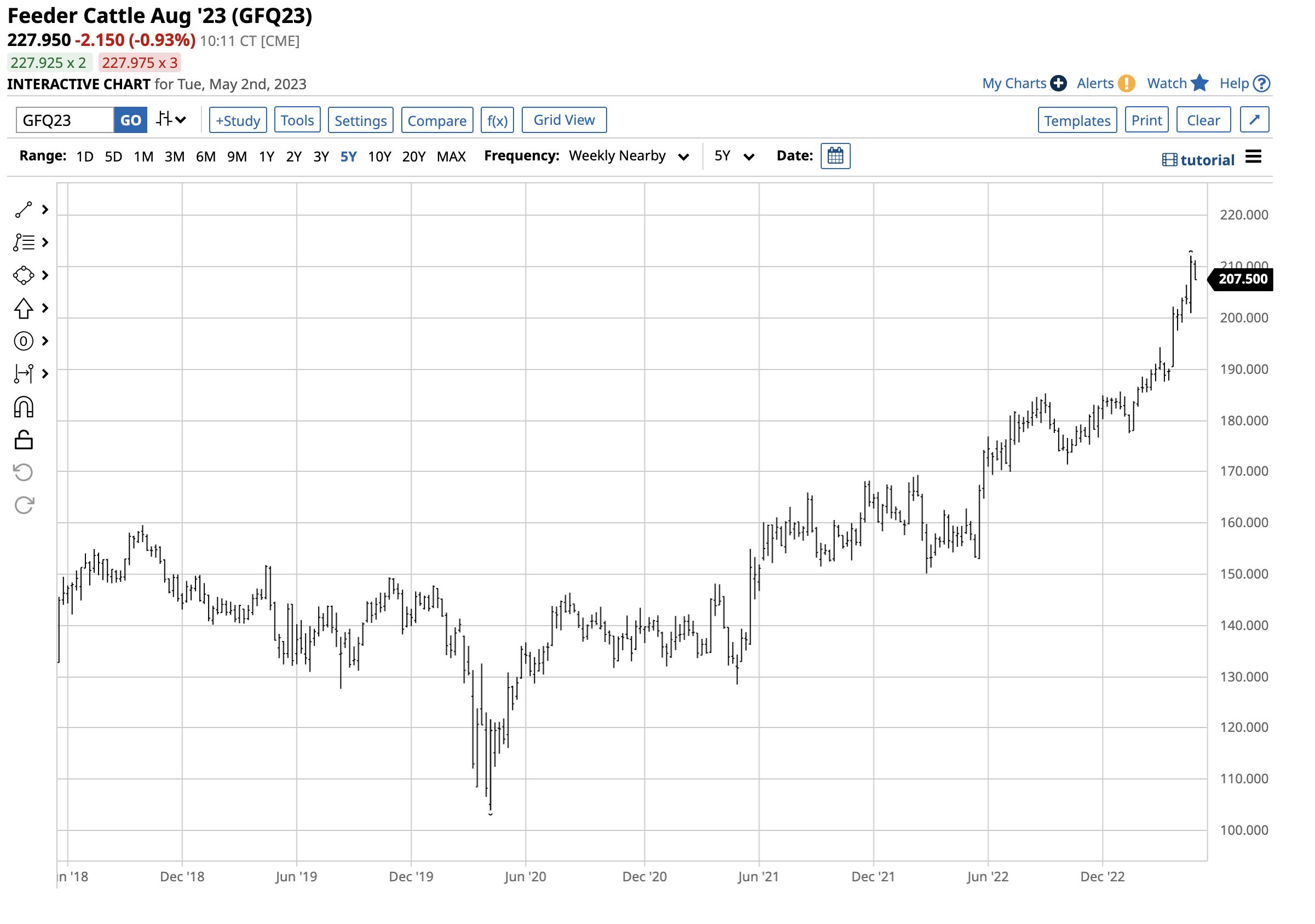This screenshot has width=1315, height=924.
Task: Open the date picker calendar icon
Action: pyautogui.click(x=835, y=157)
